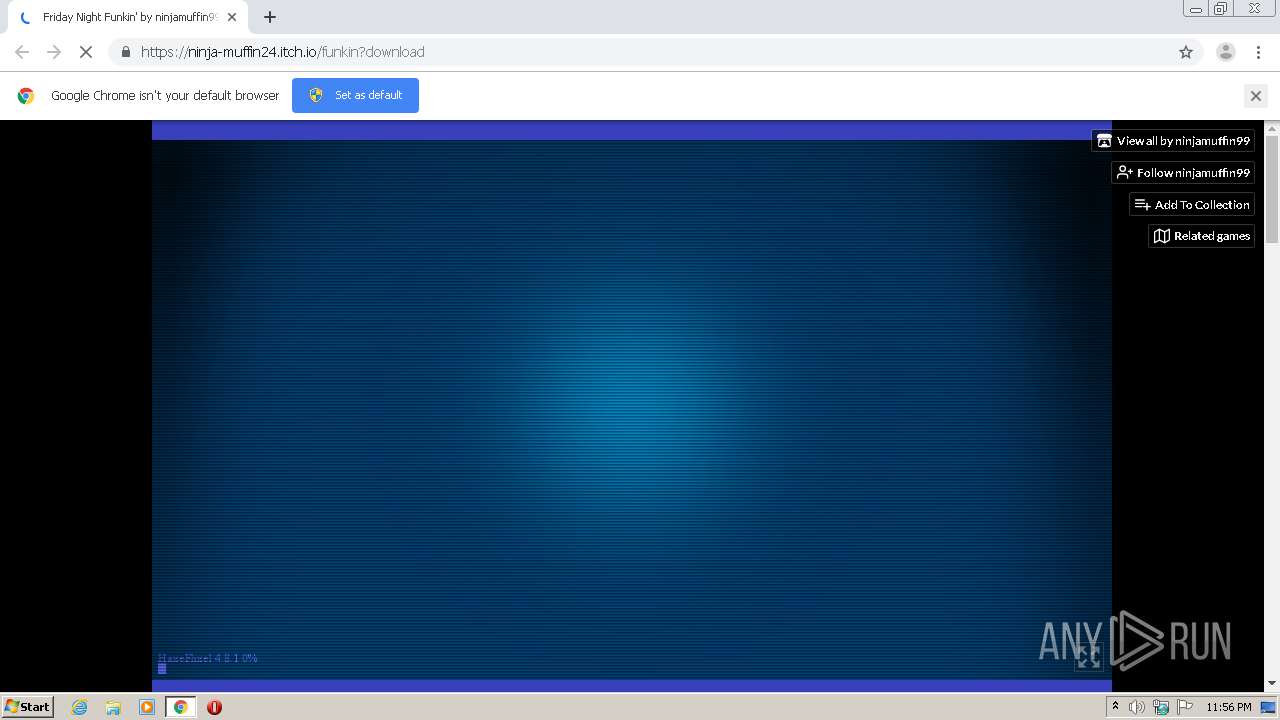Dismiss the default browser notification

1255,96
